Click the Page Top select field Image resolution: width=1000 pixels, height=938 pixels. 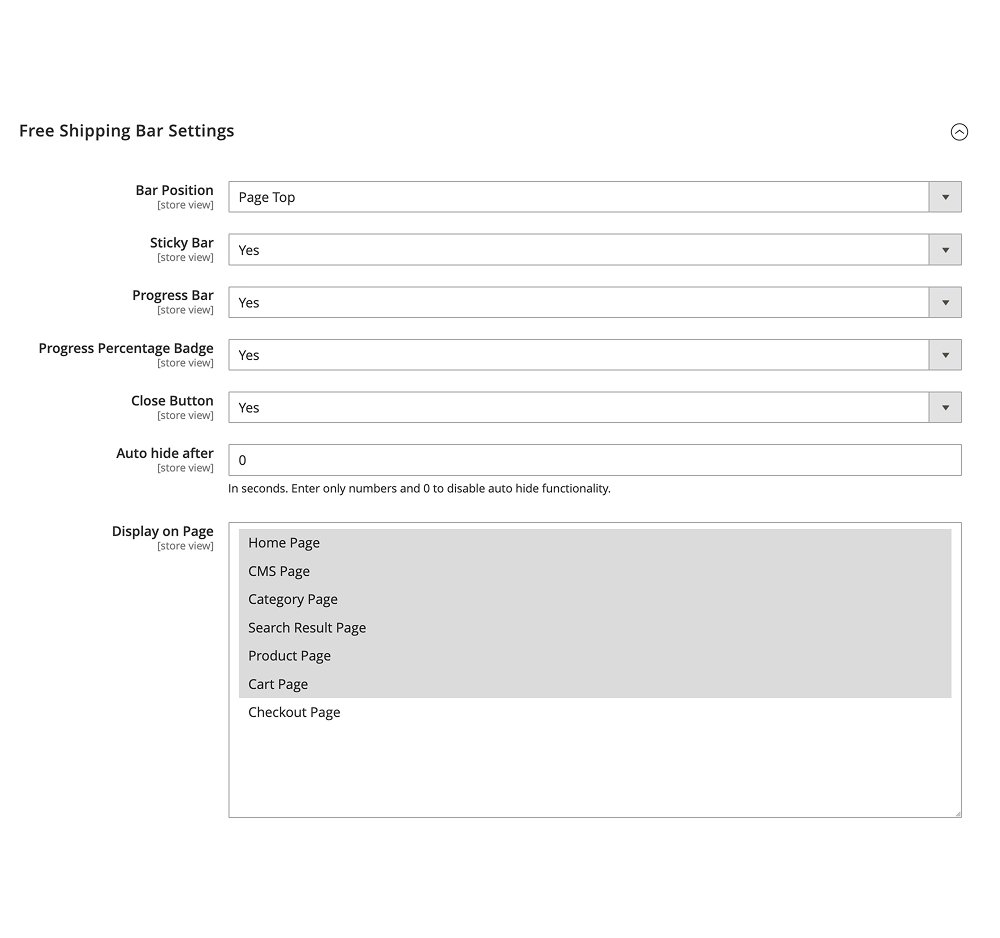click(x=594, y=197)
